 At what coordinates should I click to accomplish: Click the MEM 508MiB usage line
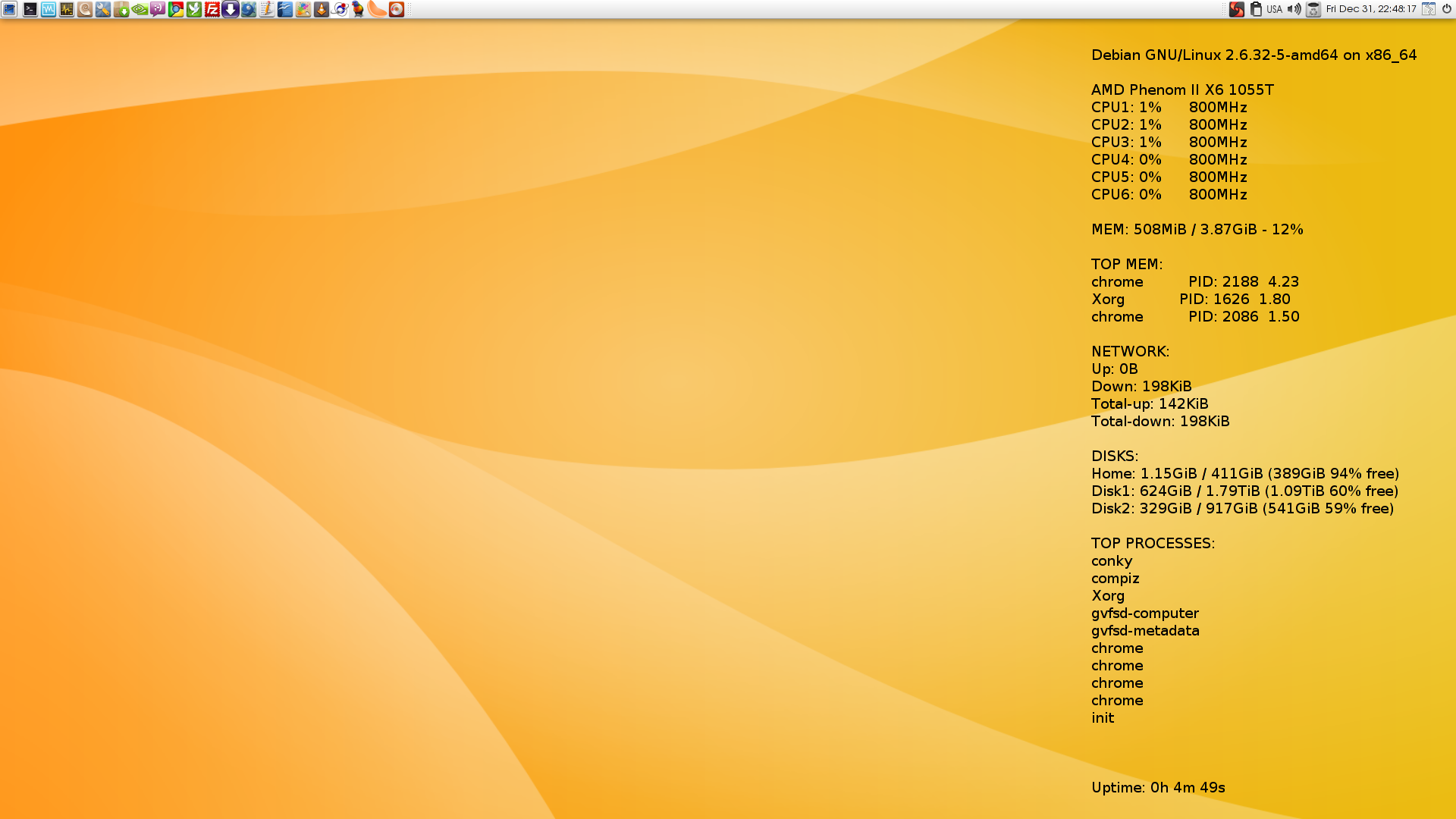[1197, 230]
